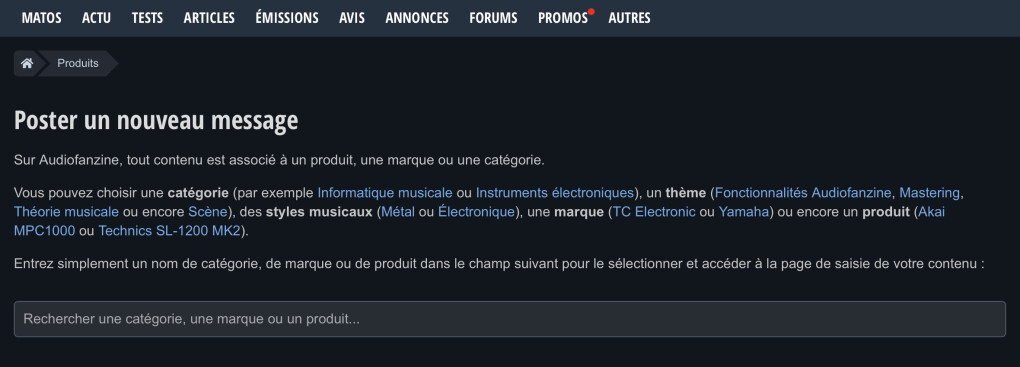Open the ARTICLES menu item
The image size is (1020, 367).
209,18
